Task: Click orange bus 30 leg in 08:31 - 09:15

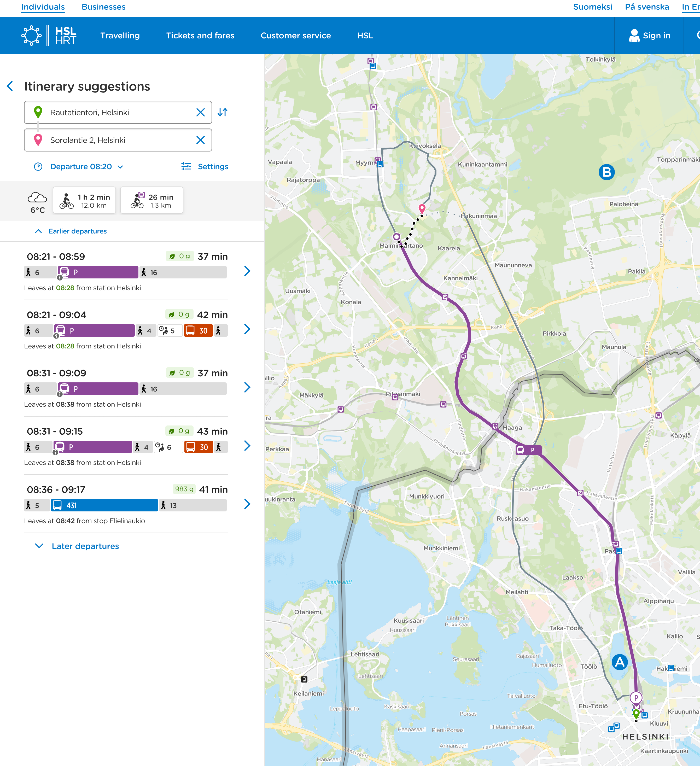Action: (x=198, y=447)
